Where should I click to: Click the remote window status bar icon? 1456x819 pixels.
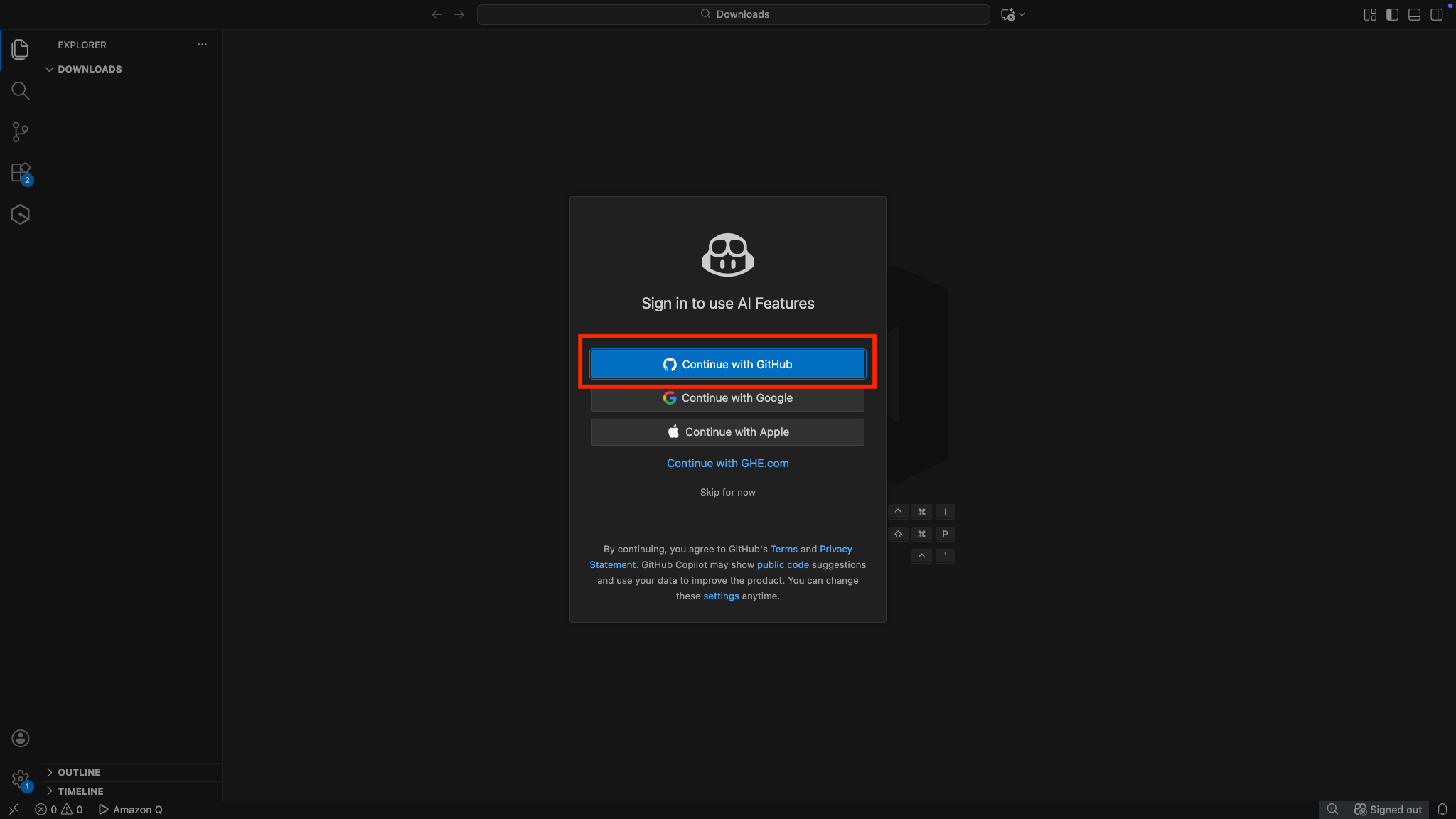click(x=14, y=810)
